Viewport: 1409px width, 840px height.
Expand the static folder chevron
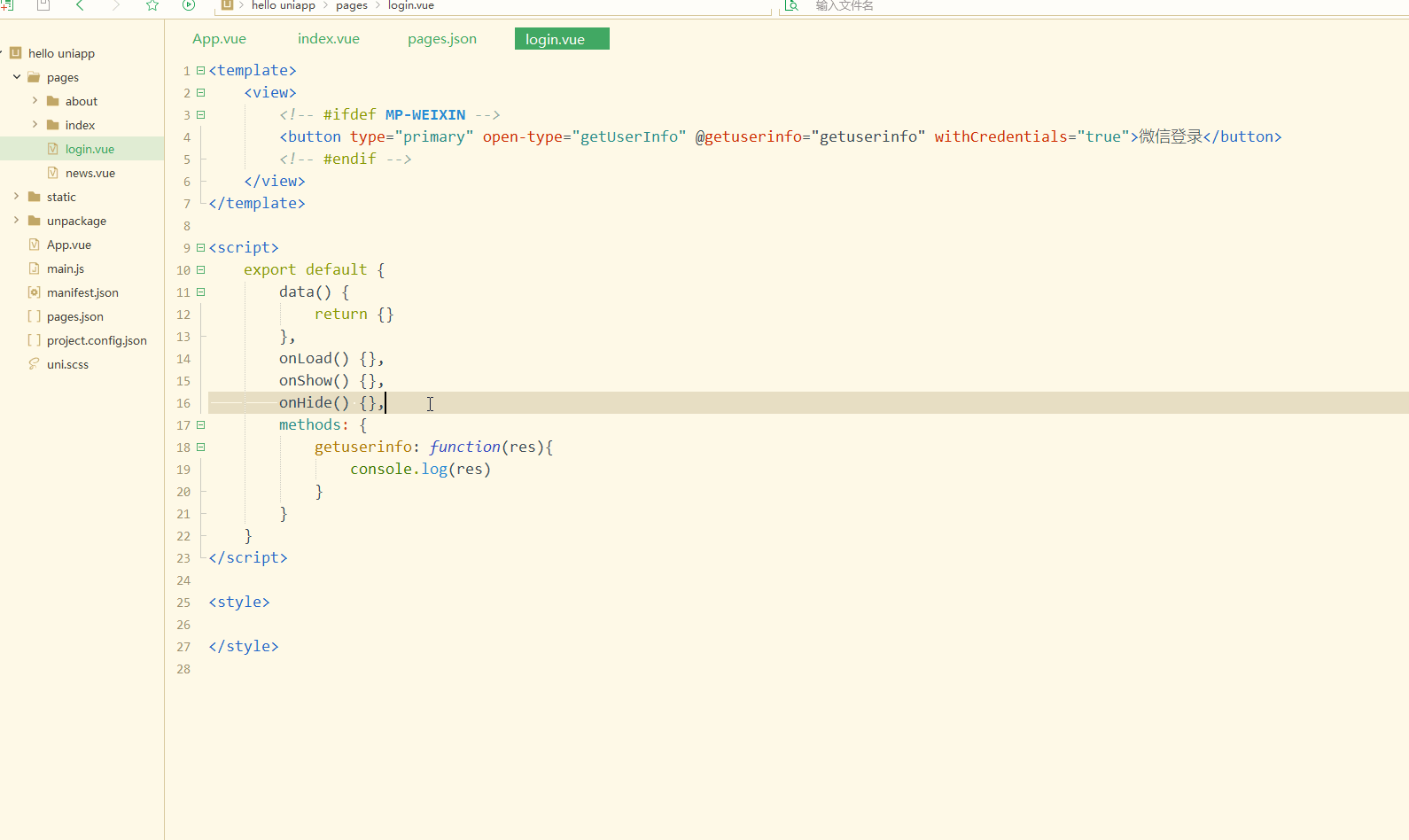click(16, 197)
